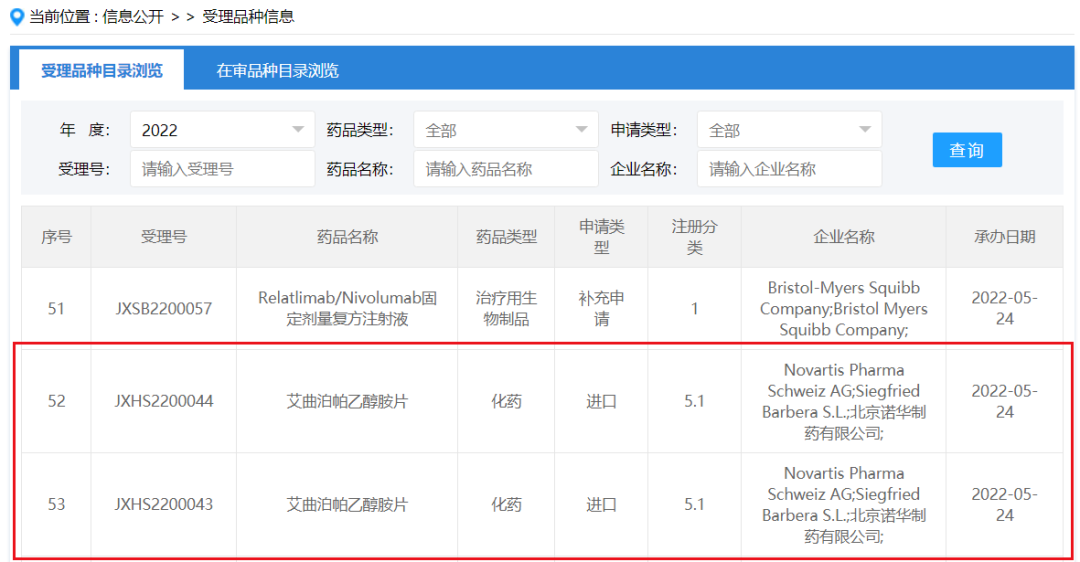Open the 受理品种目录浏览 tab
Viewport: 1080px width, 562px height.
click(x=101, y=70)
